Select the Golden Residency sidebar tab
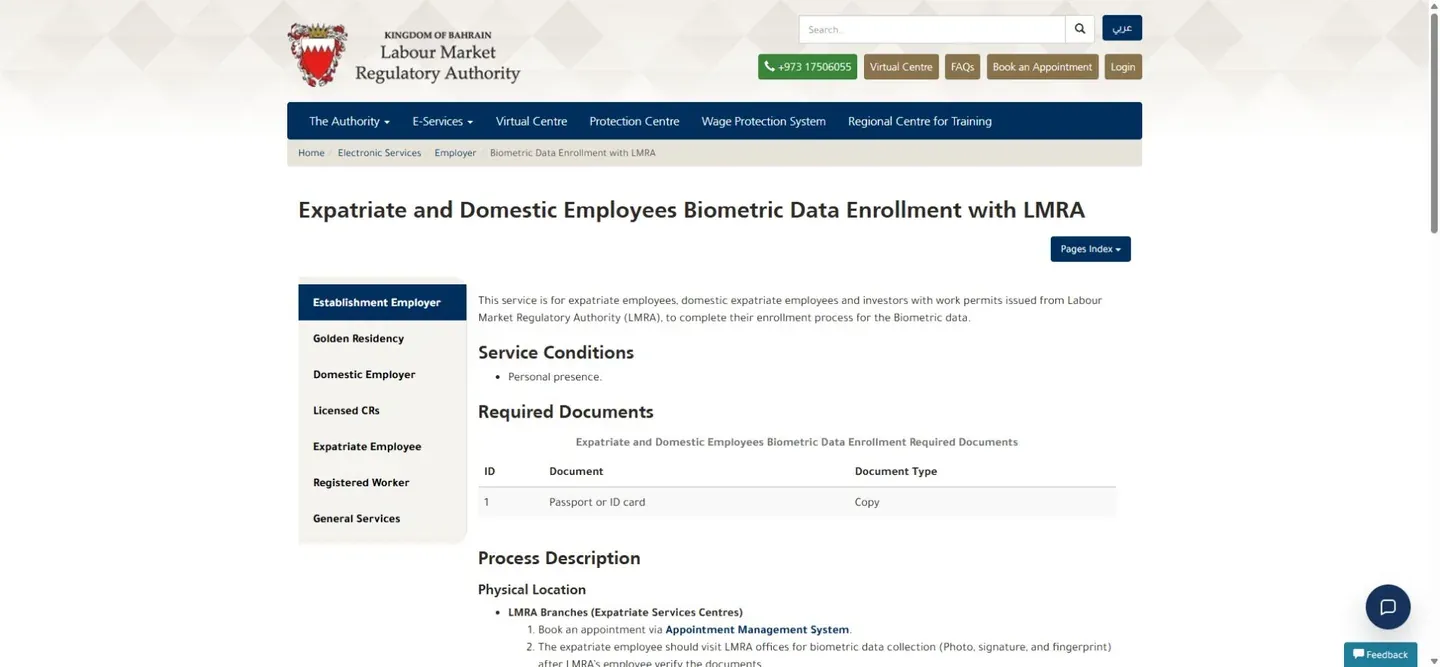The image size is (1440, 667). pos(382,338)
